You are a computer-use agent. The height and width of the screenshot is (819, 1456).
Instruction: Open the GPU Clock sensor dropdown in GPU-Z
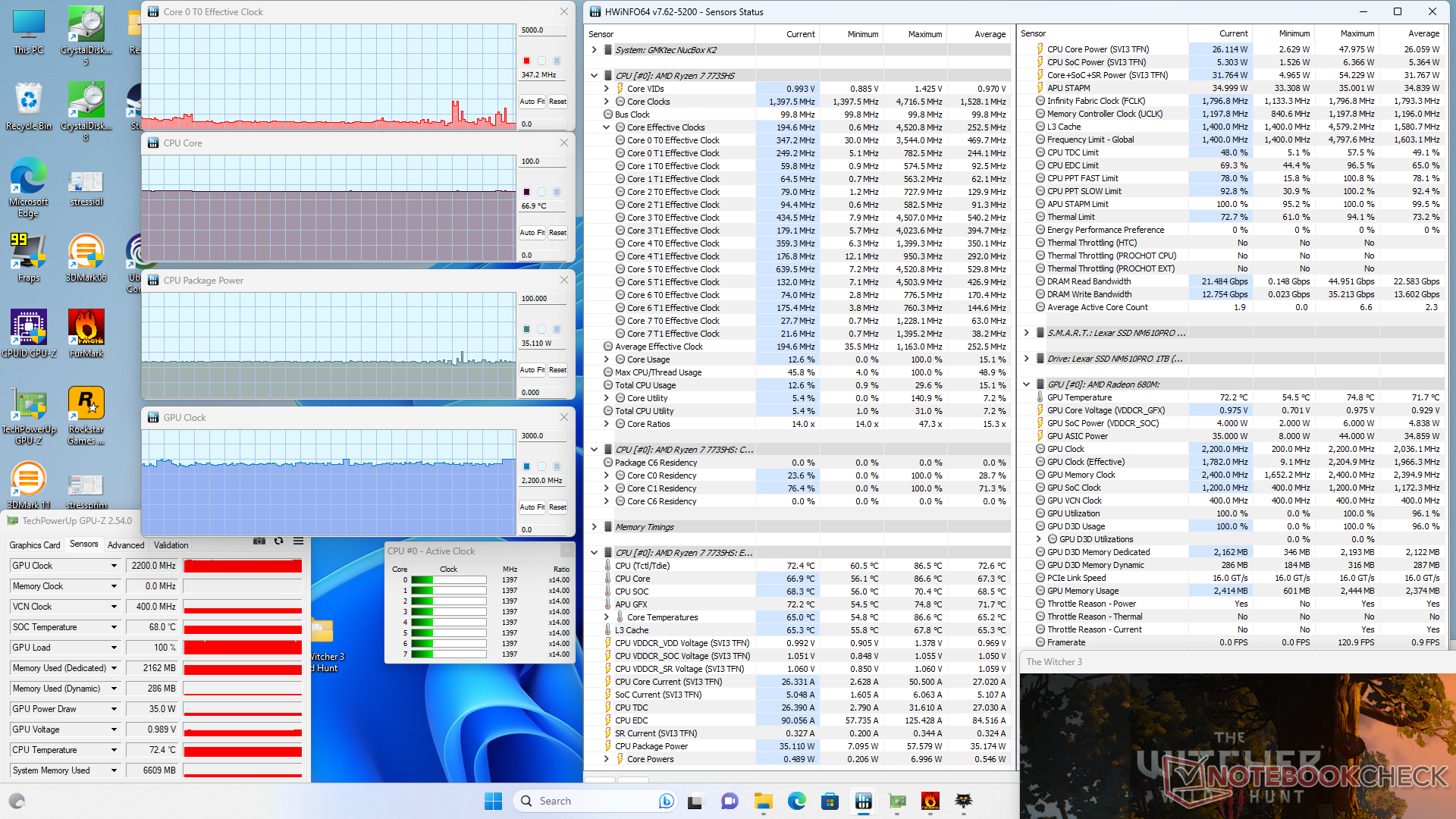pos(115,566)
